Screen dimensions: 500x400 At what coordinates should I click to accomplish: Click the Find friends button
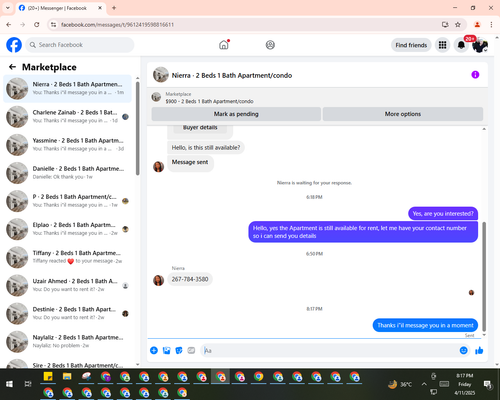click(411, 45)
